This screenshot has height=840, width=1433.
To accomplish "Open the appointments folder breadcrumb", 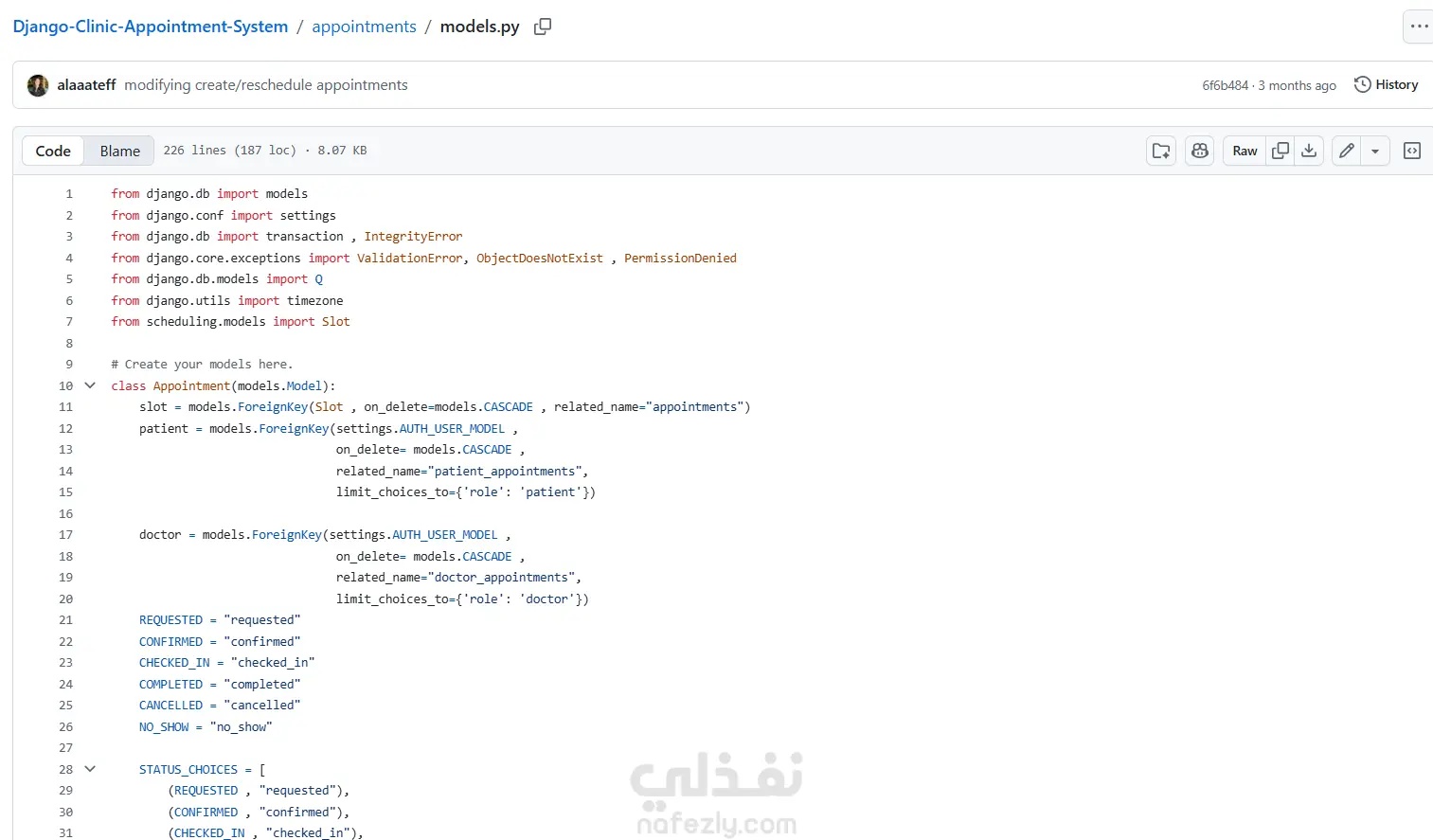I will tap(365, 27).
